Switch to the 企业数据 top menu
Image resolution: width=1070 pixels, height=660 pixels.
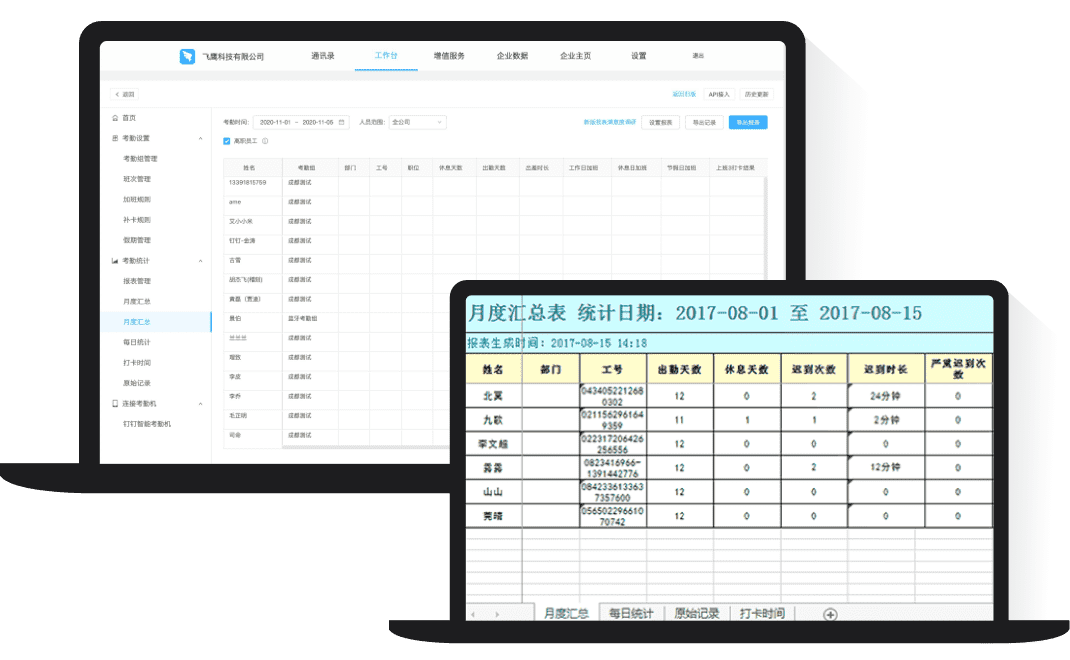pos(512,56)
